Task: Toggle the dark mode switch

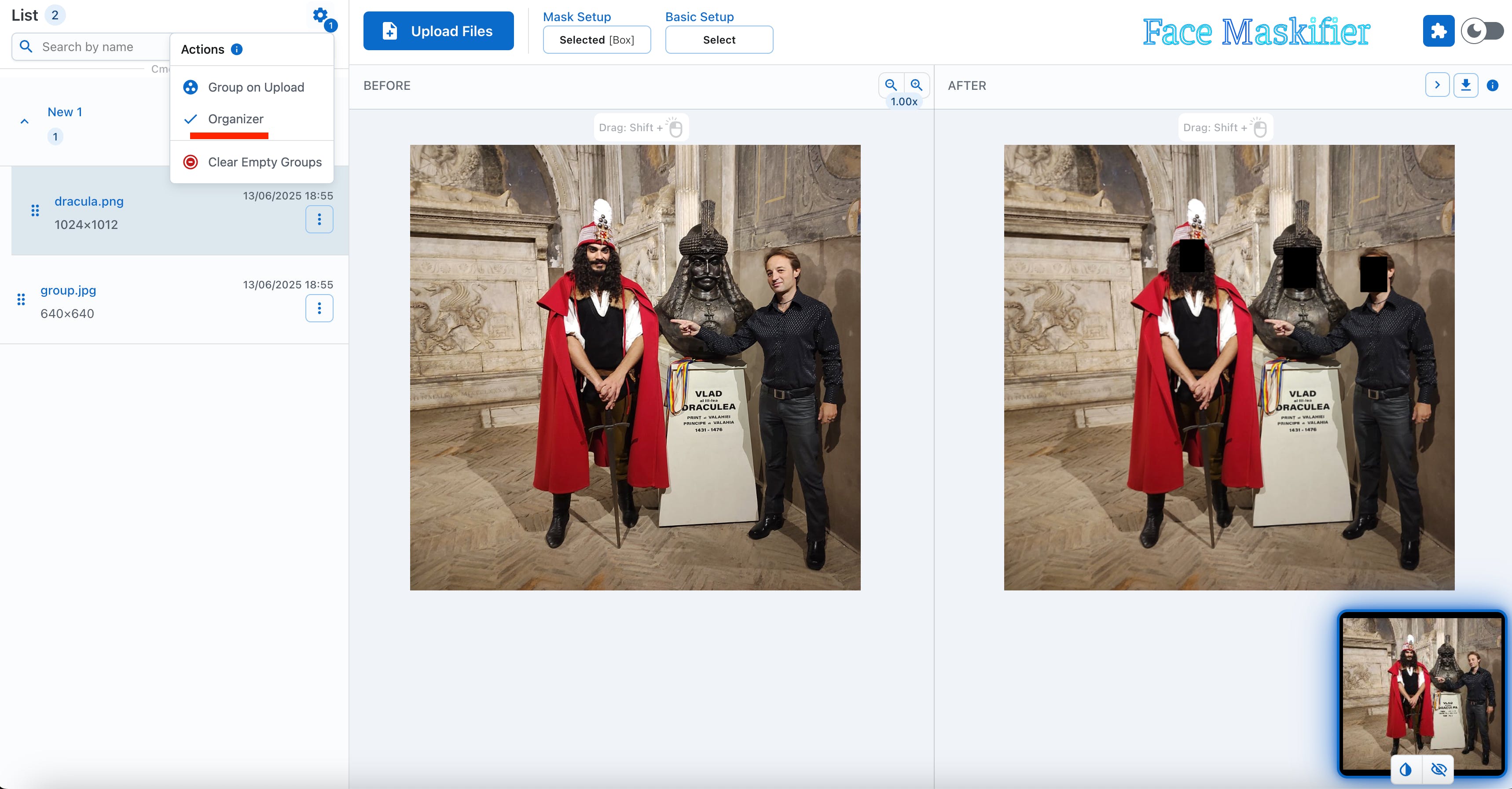Action: [x=1482, y=31]
